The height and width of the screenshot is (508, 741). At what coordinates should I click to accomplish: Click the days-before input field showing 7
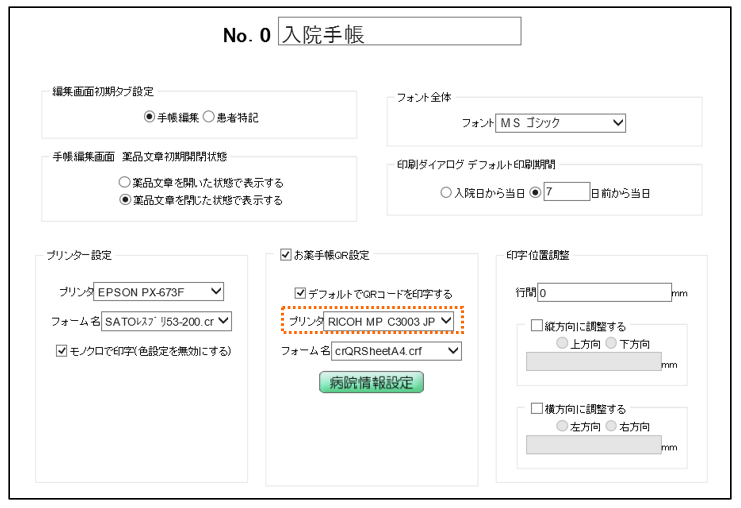[x=565, y=193]
